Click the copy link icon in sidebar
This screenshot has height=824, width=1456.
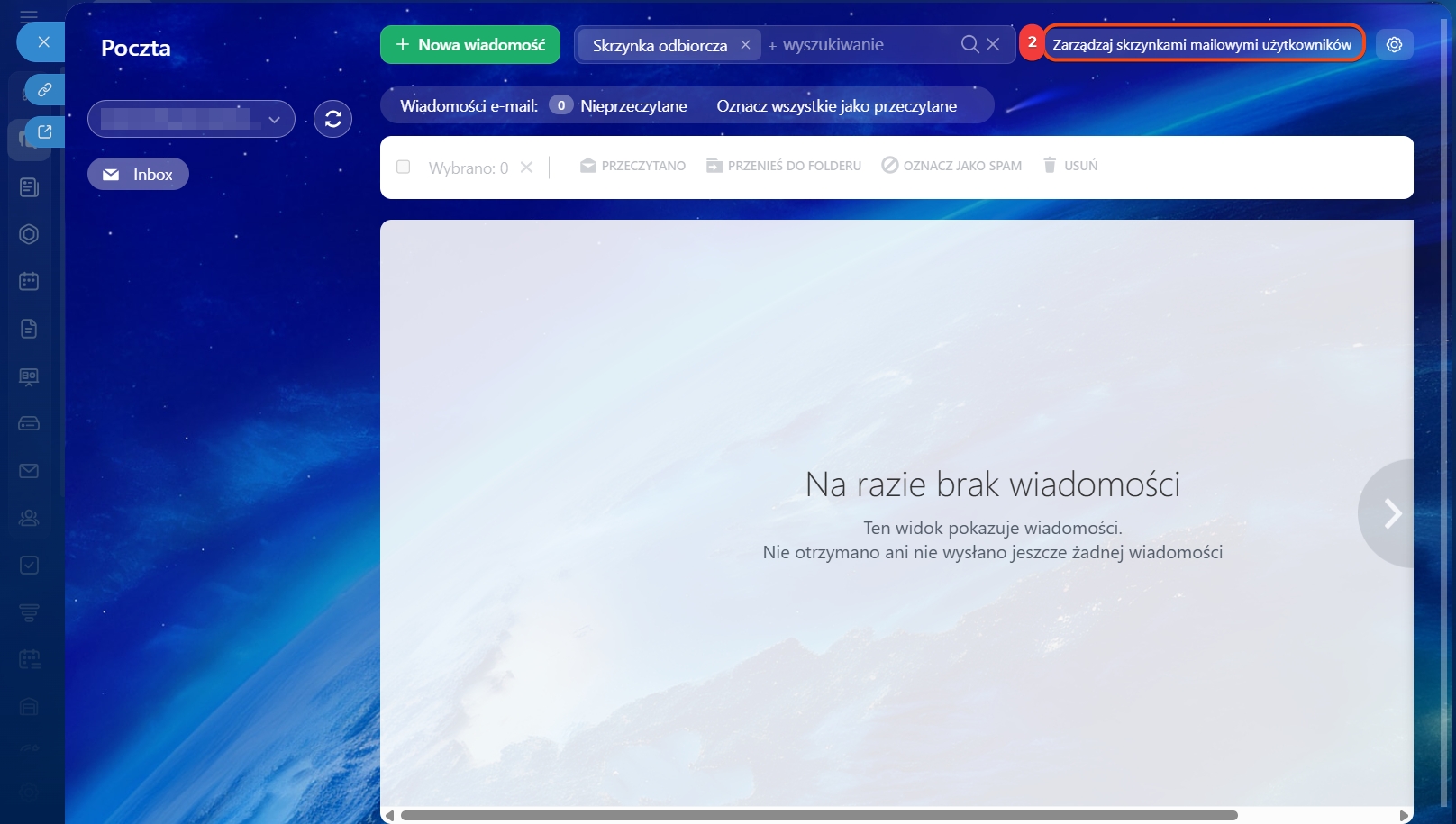(44, 90)
